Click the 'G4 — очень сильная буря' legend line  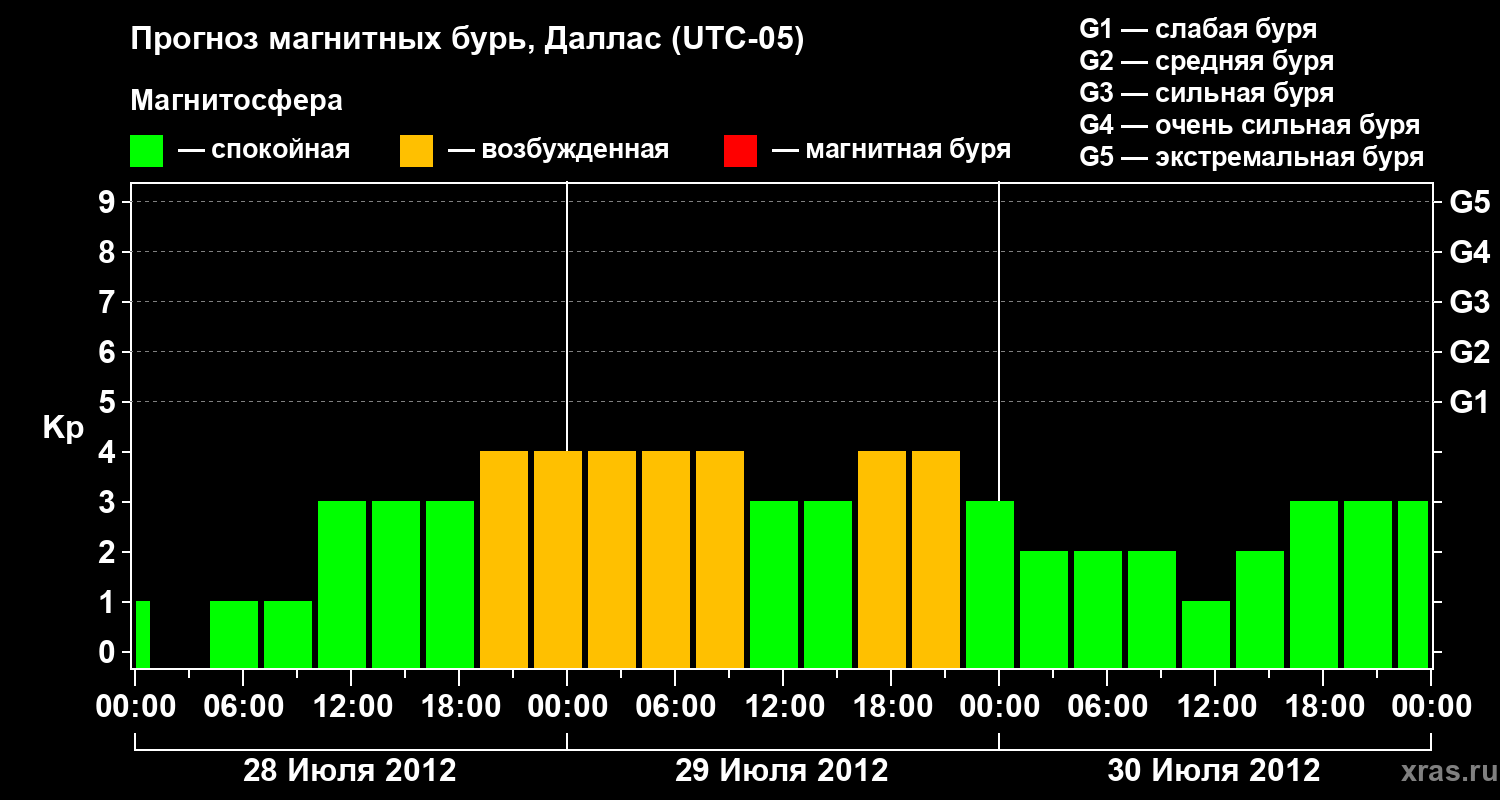point(1250,125)
